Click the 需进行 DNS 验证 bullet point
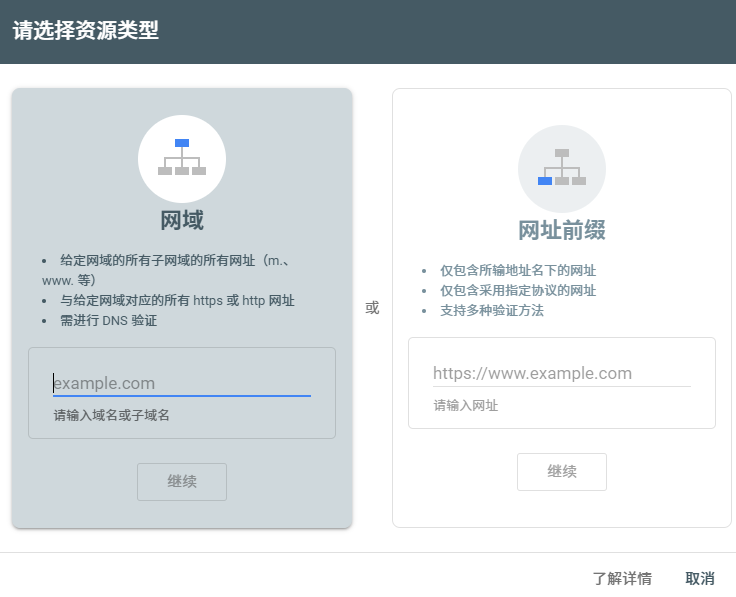Viewport: 736px width, 597px height. tap(109, 321)
